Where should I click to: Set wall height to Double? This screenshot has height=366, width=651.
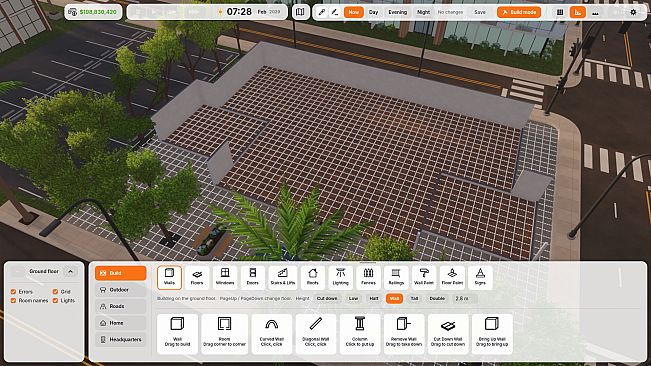coord(437,298)
